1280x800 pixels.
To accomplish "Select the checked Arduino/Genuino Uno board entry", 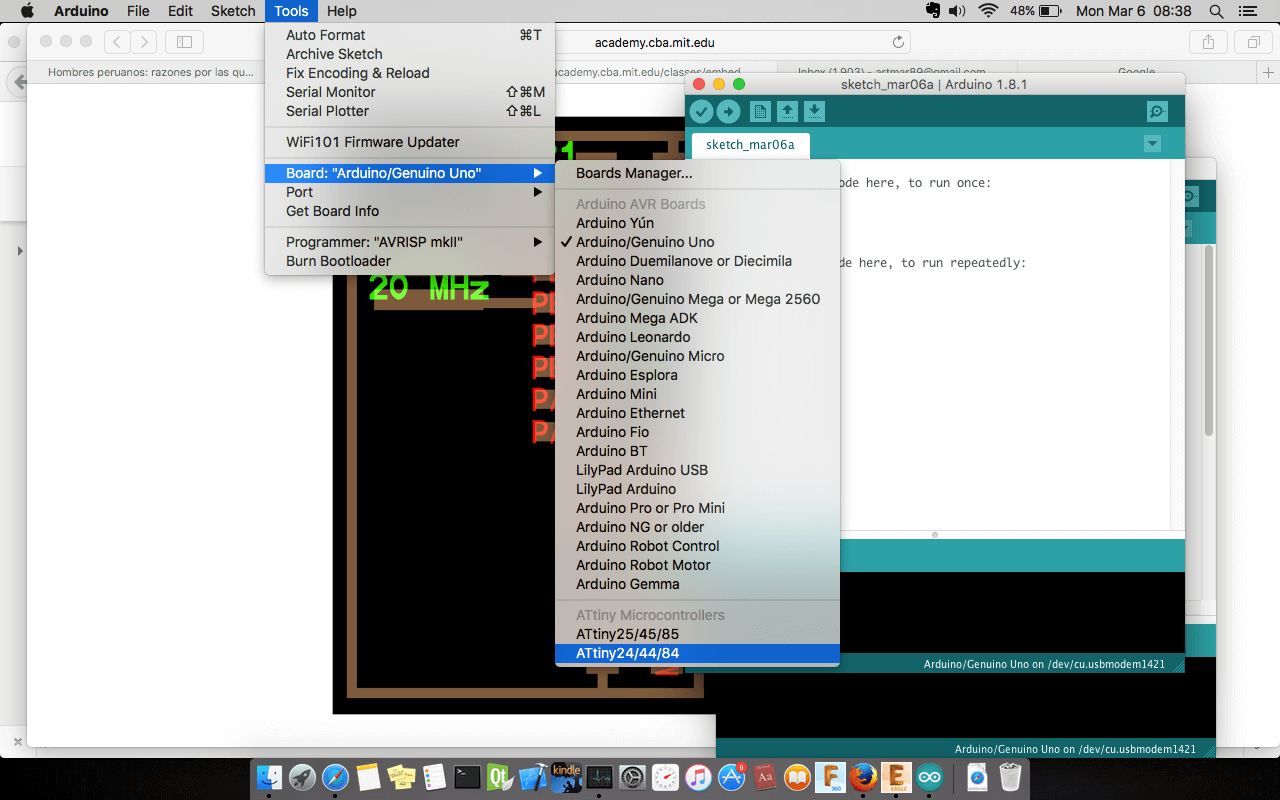I will pos(697,242).
